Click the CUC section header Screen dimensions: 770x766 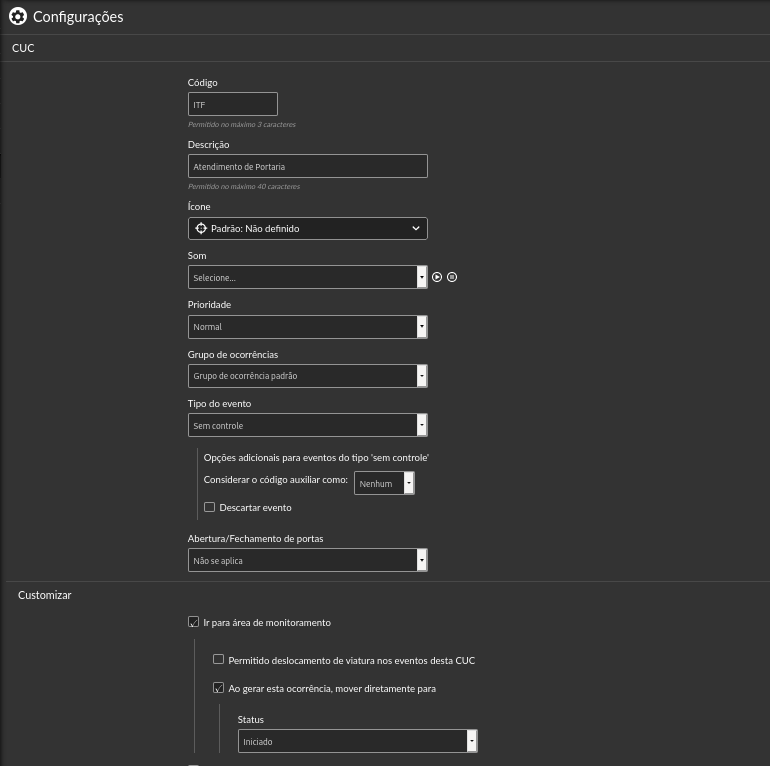23,48
